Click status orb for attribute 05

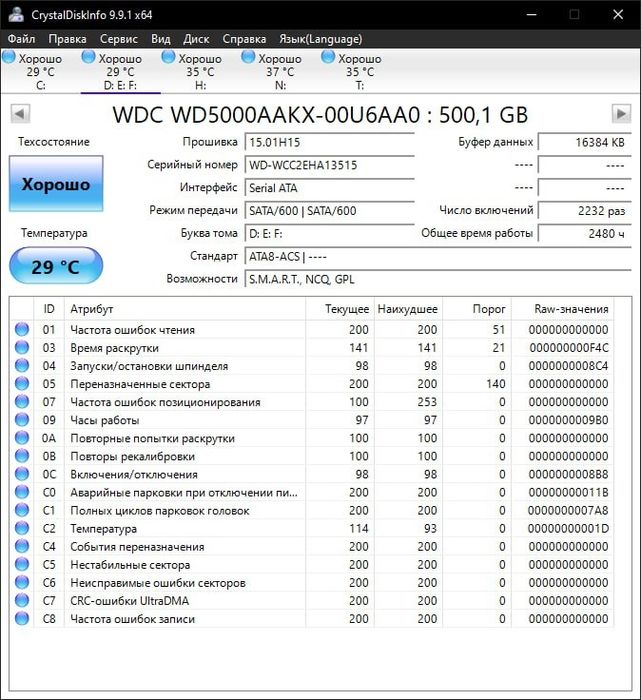[x=22, y=383]
